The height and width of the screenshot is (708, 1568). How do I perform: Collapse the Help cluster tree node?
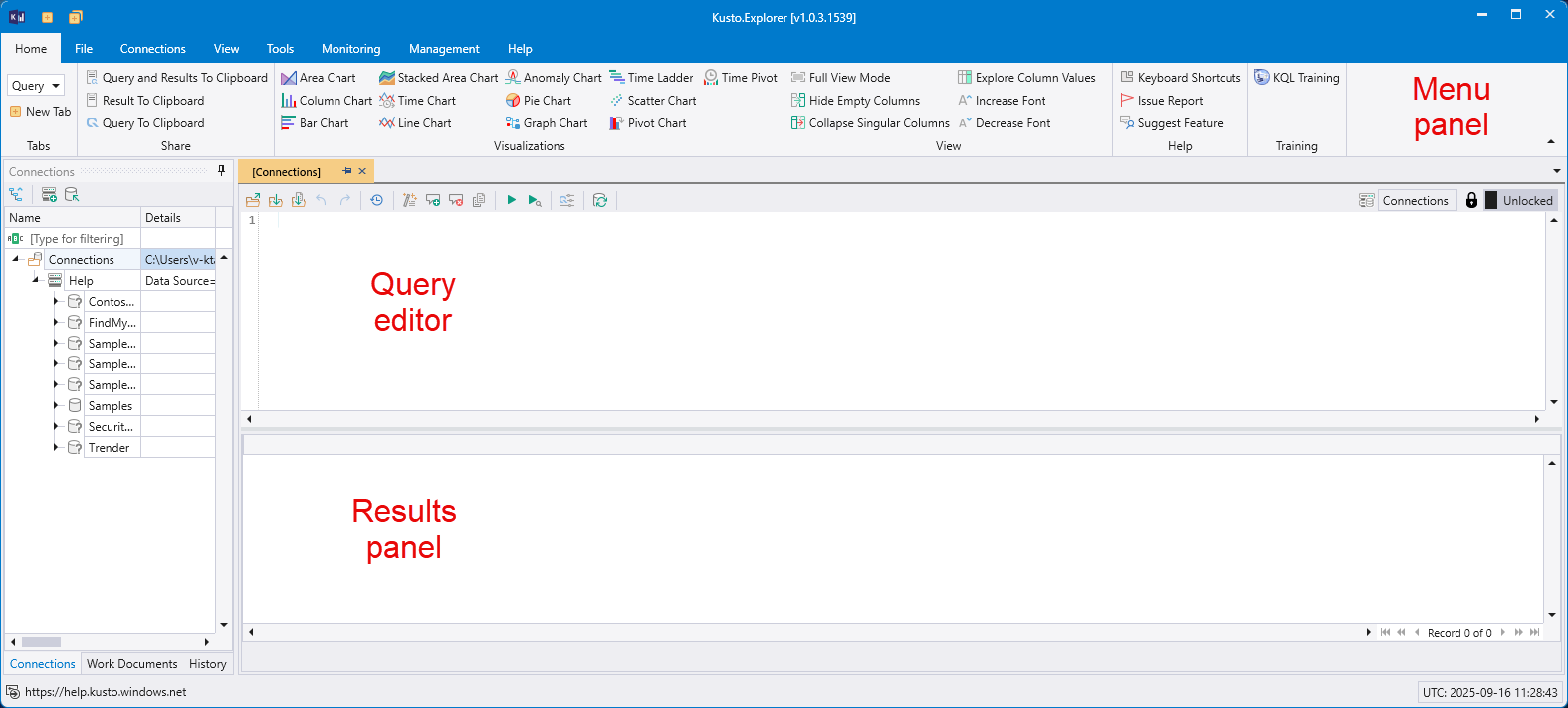[36, 280]
